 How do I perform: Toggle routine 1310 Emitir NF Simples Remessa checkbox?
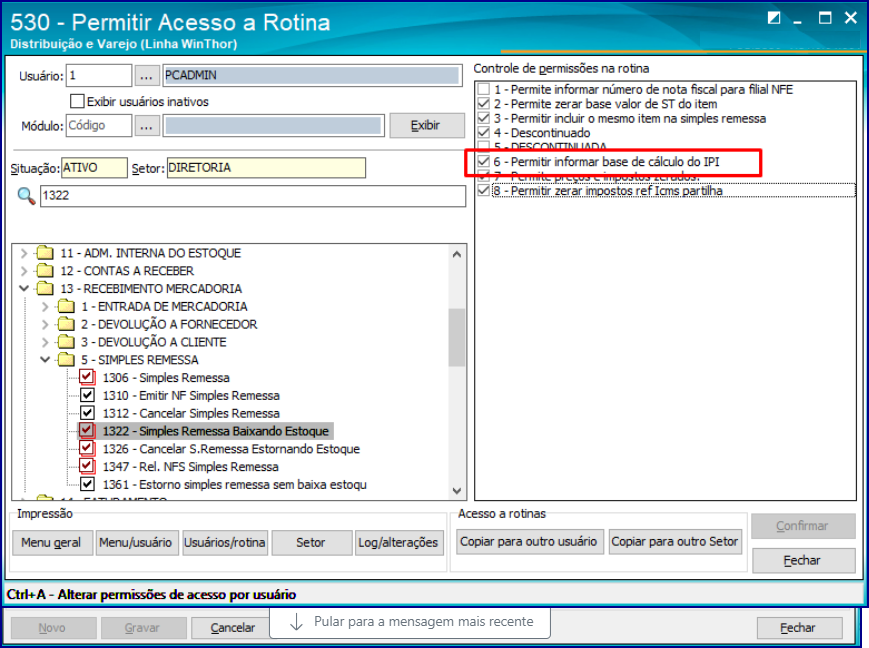(87, 395)
